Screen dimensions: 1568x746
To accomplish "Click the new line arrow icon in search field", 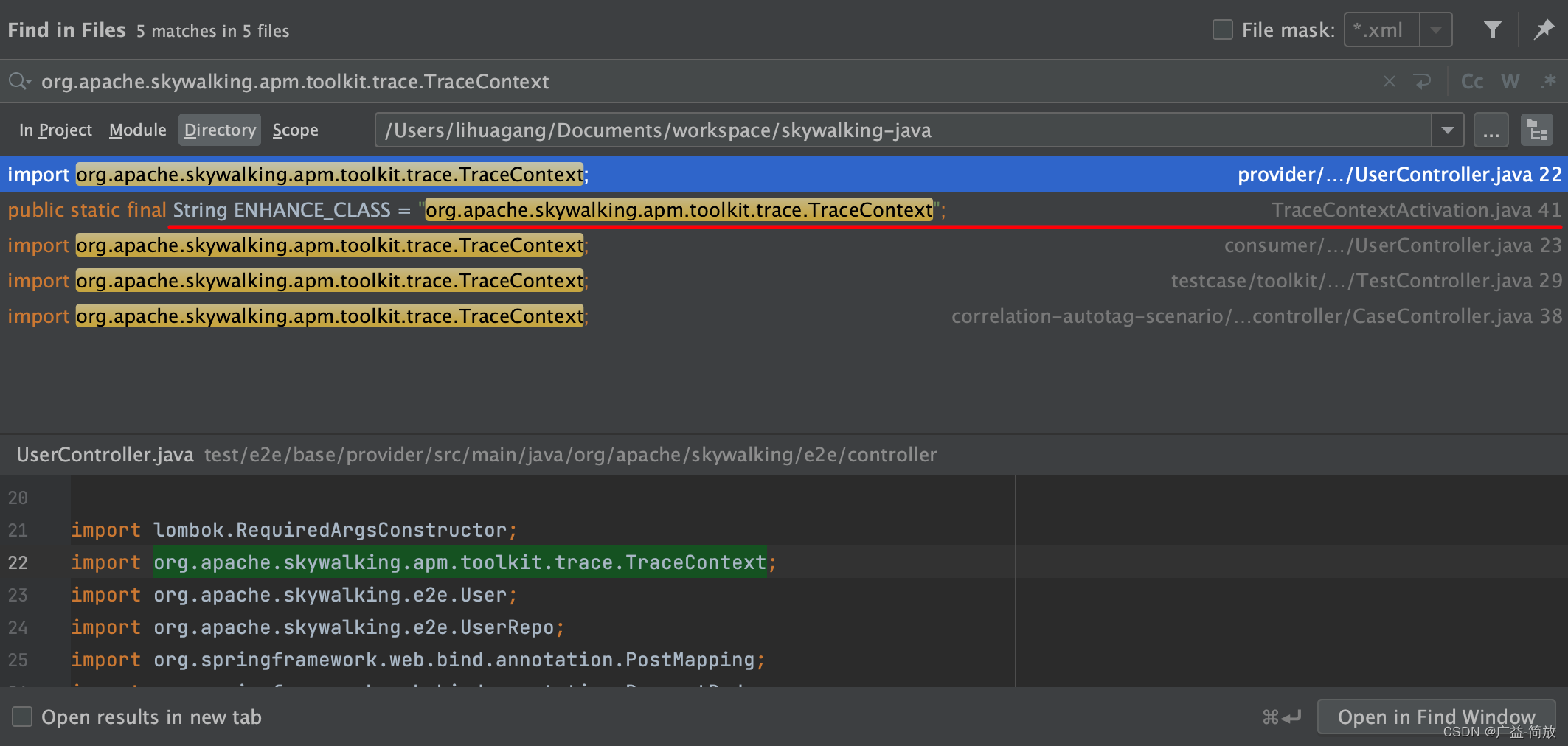I will click(1423, 81).
